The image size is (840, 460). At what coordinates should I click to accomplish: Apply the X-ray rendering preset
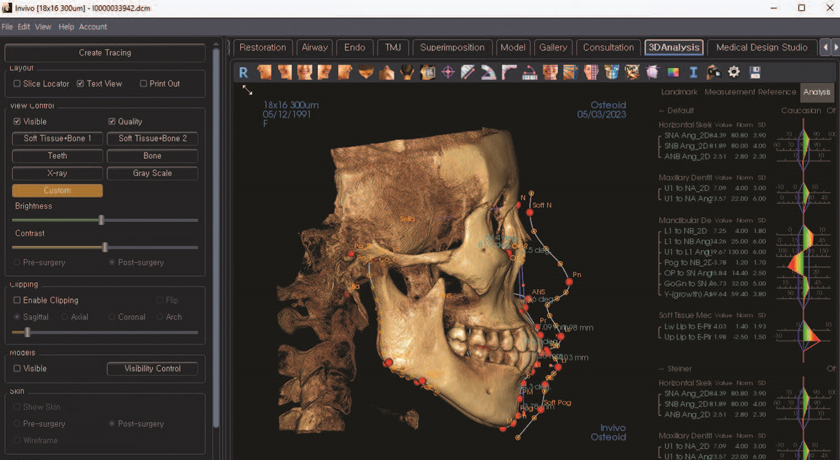(x=57, y=173)
